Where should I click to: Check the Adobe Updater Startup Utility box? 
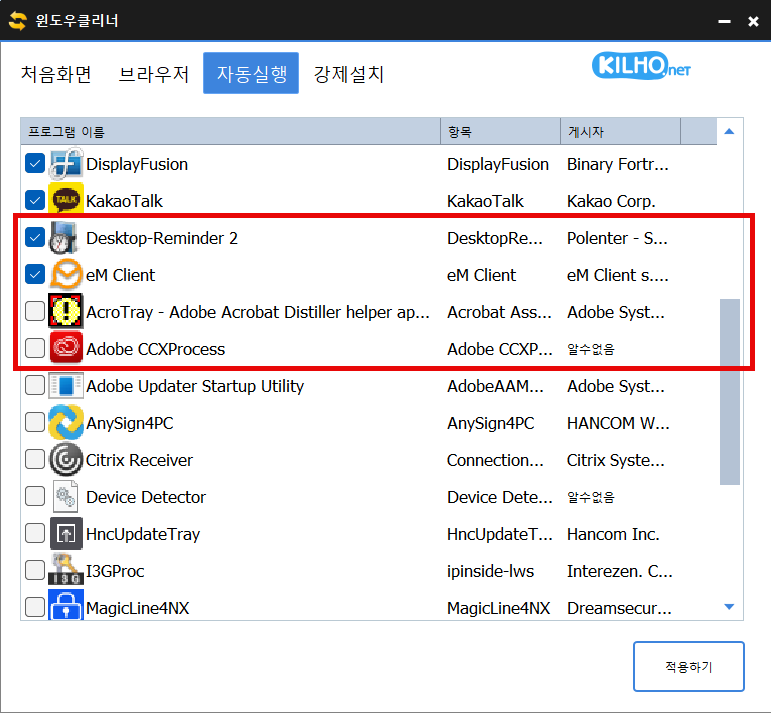pyautogui.click(x=35, y=385)
